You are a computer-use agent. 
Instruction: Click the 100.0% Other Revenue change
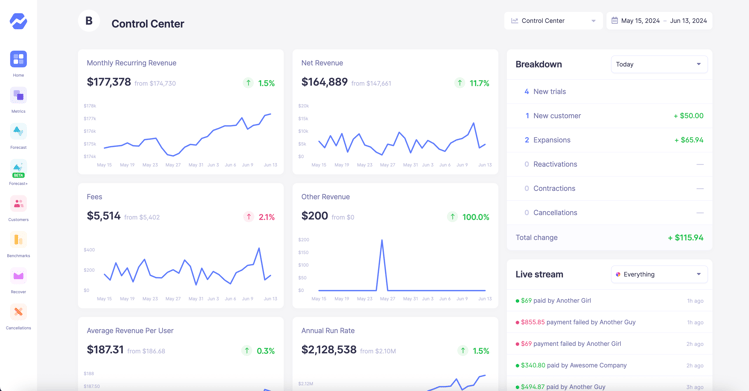[x=476, y=217]
